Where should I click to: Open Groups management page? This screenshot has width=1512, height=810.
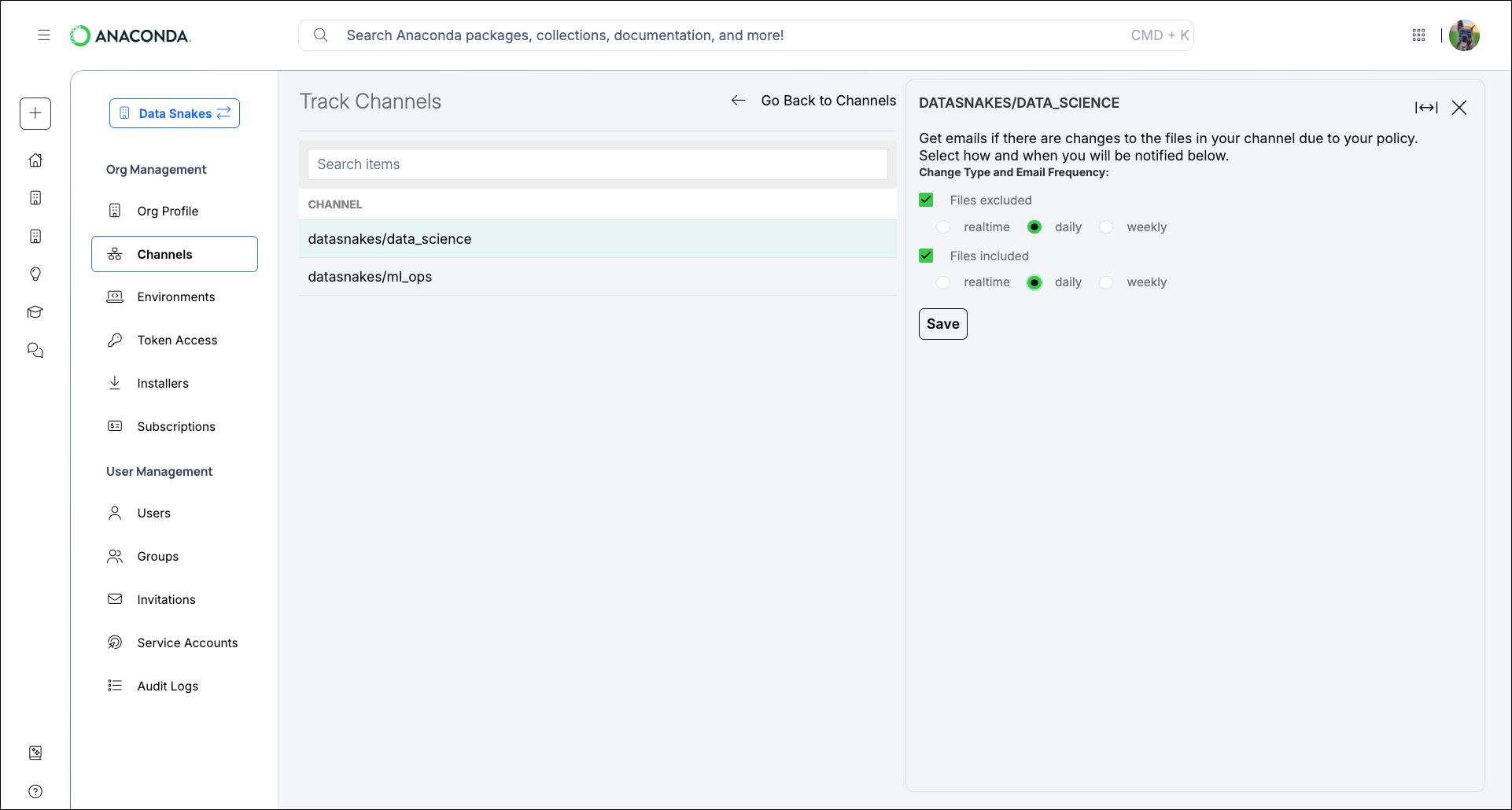(x=175, y=556)
